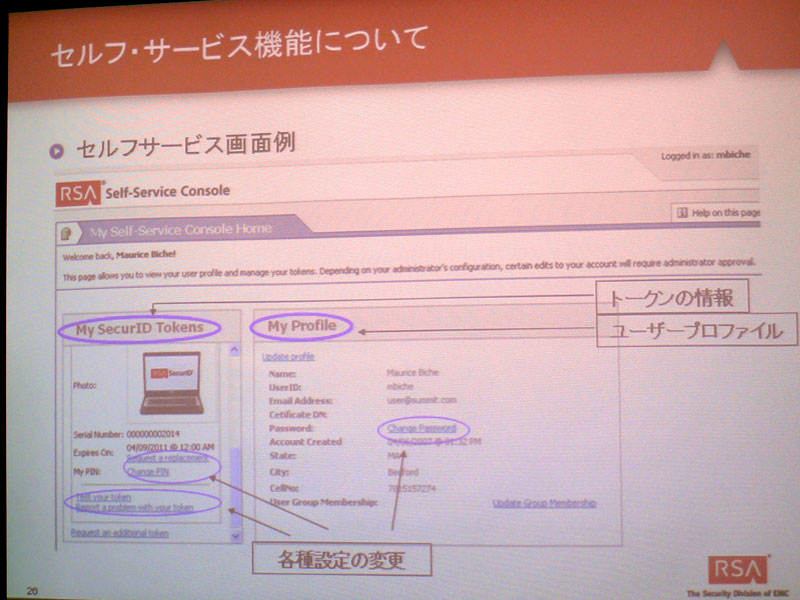The image size is (800, 600).
Task: Open the Update Group Membership link
Action: coord(544,503)
